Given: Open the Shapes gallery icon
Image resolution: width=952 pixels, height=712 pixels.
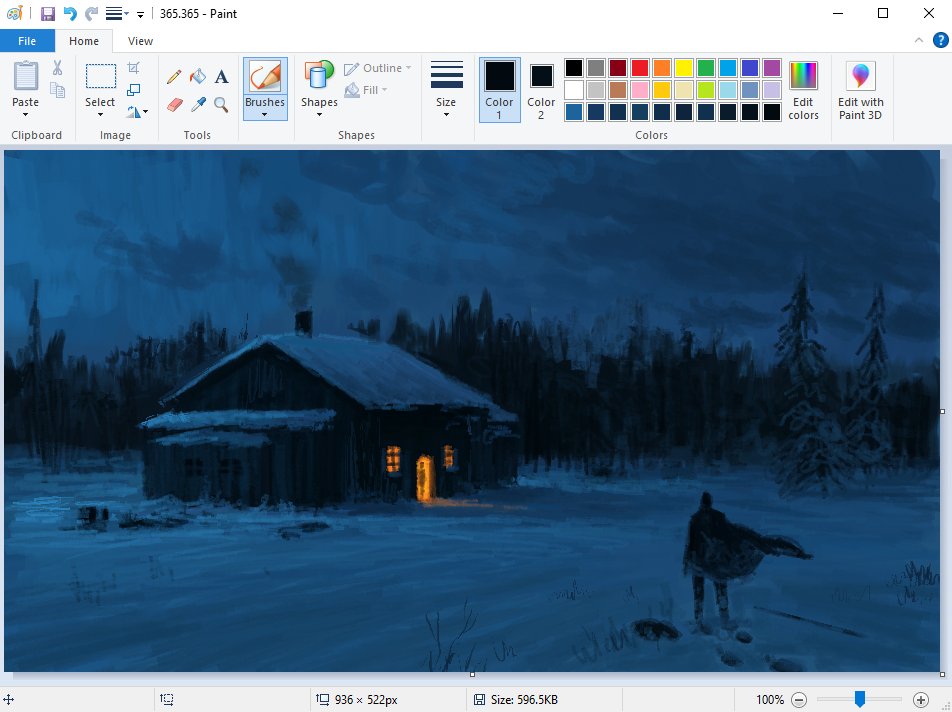Looking at the screenshot, I should point(319,76).
